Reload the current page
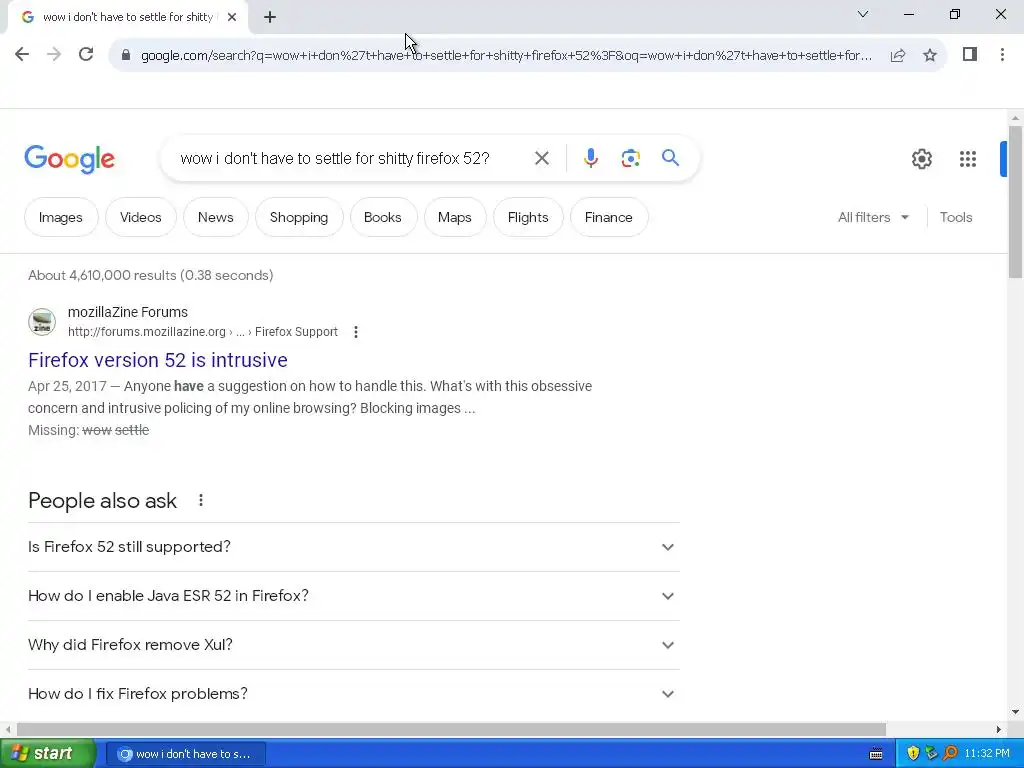Image resolution: width=1024 pixels, height=768 pixels. click(86, 54)
